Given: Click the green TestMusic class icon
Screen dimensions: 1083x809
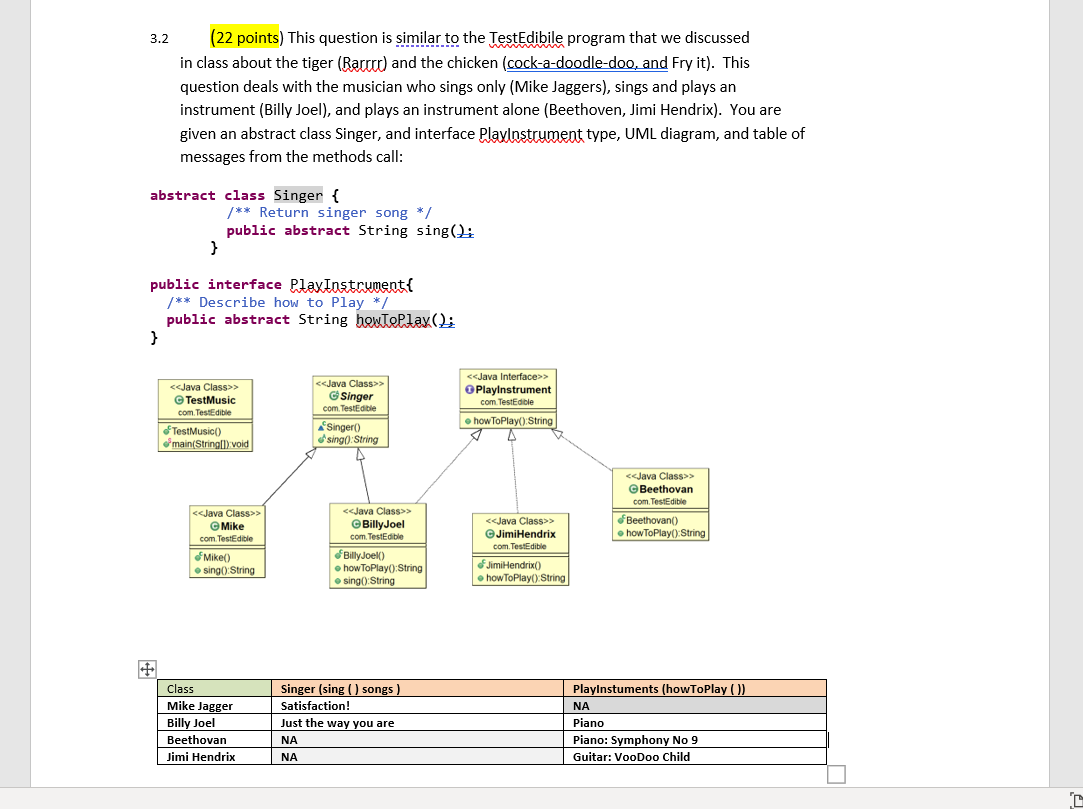Looking at the screenshot, I should pyautogui.click(x=178, y=398).
